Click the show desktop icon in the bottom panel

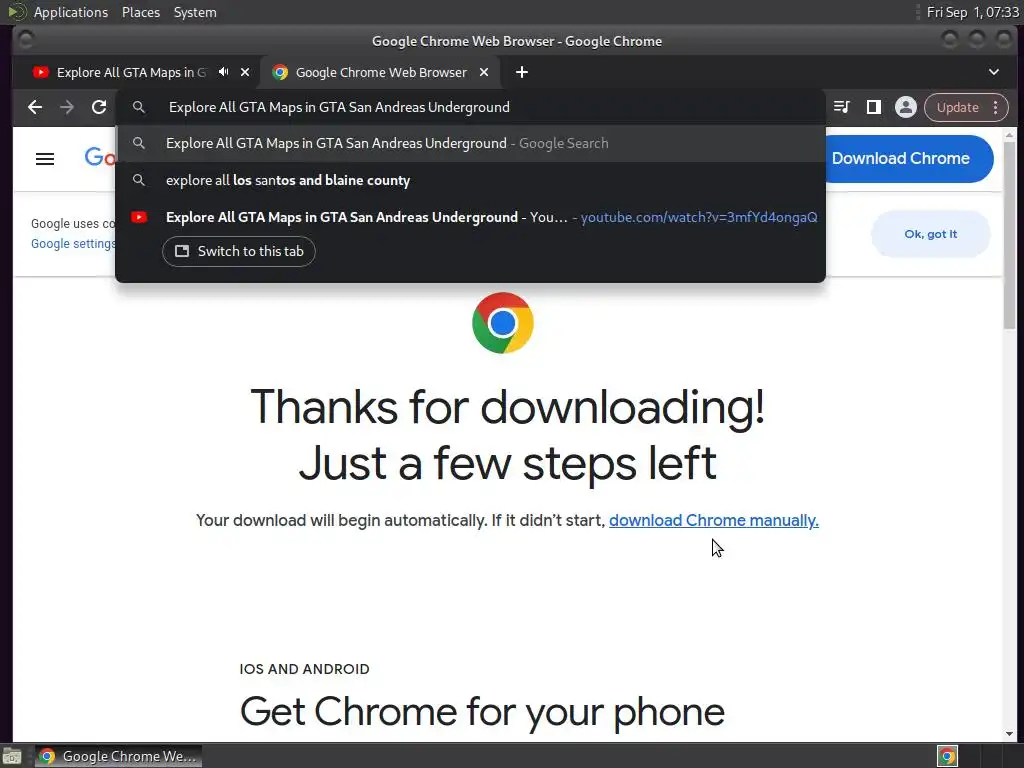12,756
